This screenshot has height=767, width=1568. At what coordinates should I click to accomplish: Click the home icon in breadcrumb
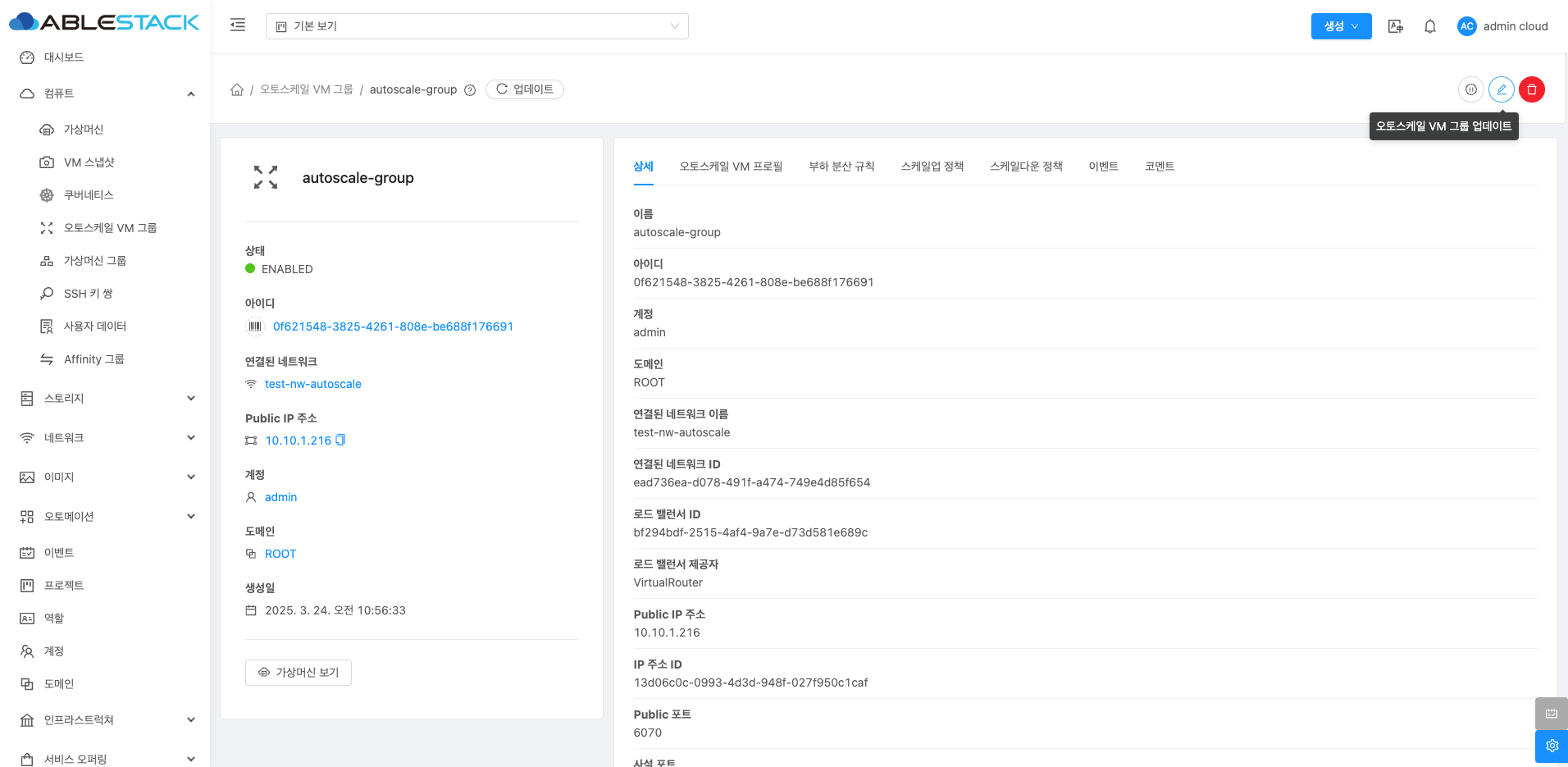237,89
